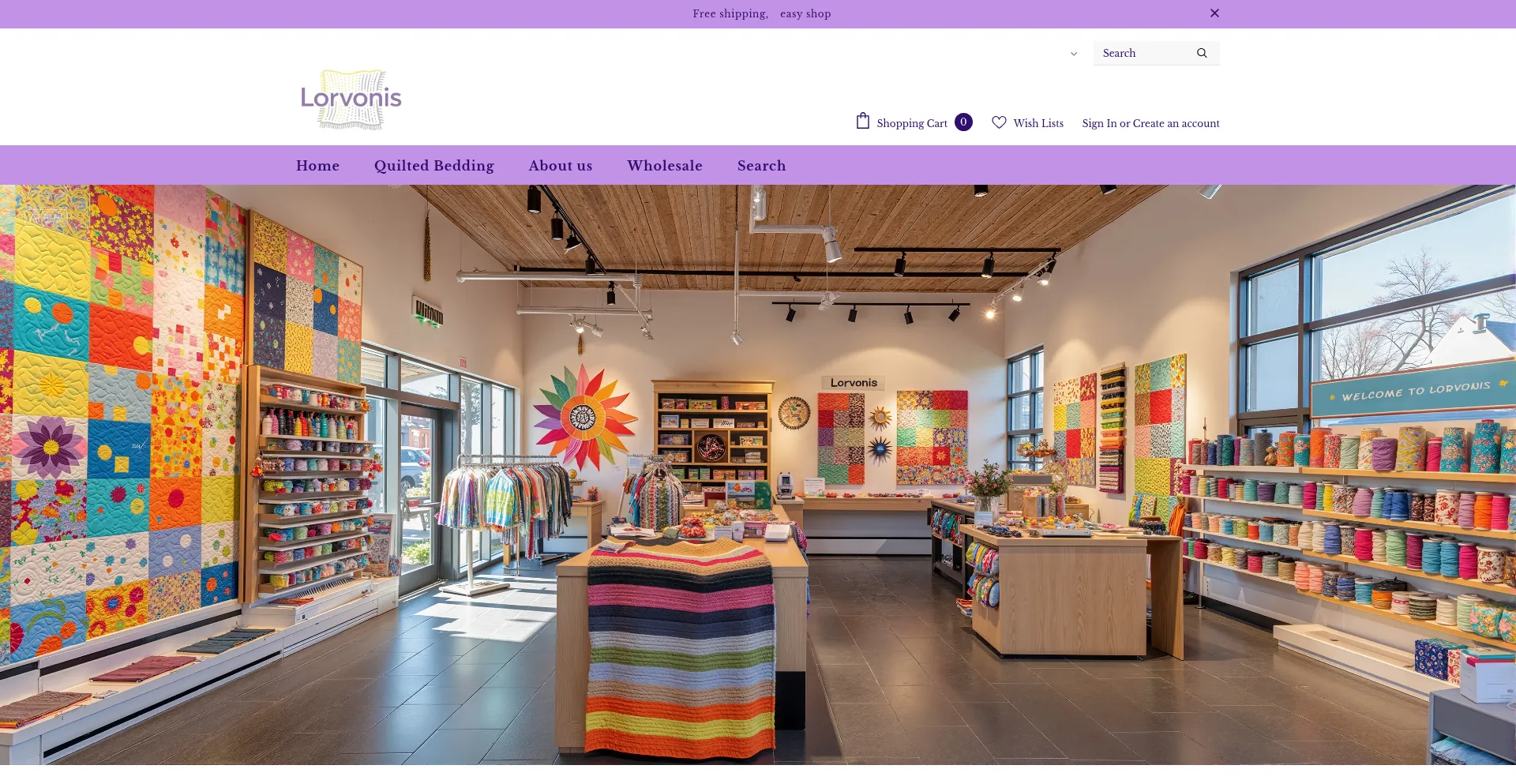The width and height of the screenshot is (1516, 784).
Task: Click the cart count badge showing 0
Action: (x=963, y=122)
